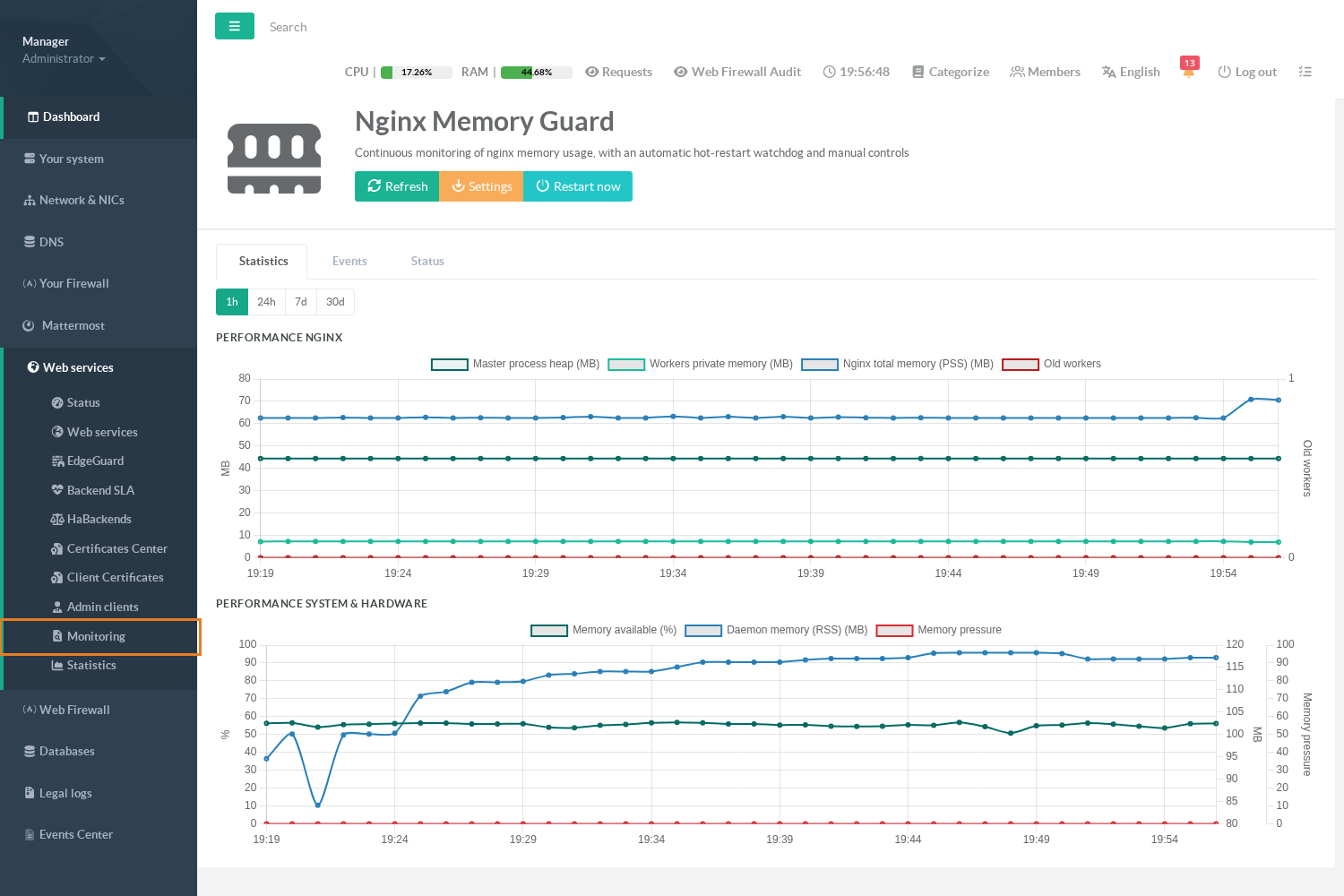The width and height of the screenshot is (1344, 896).
Task: Expand the Events Center sidebar section
Action: [99, 834]
